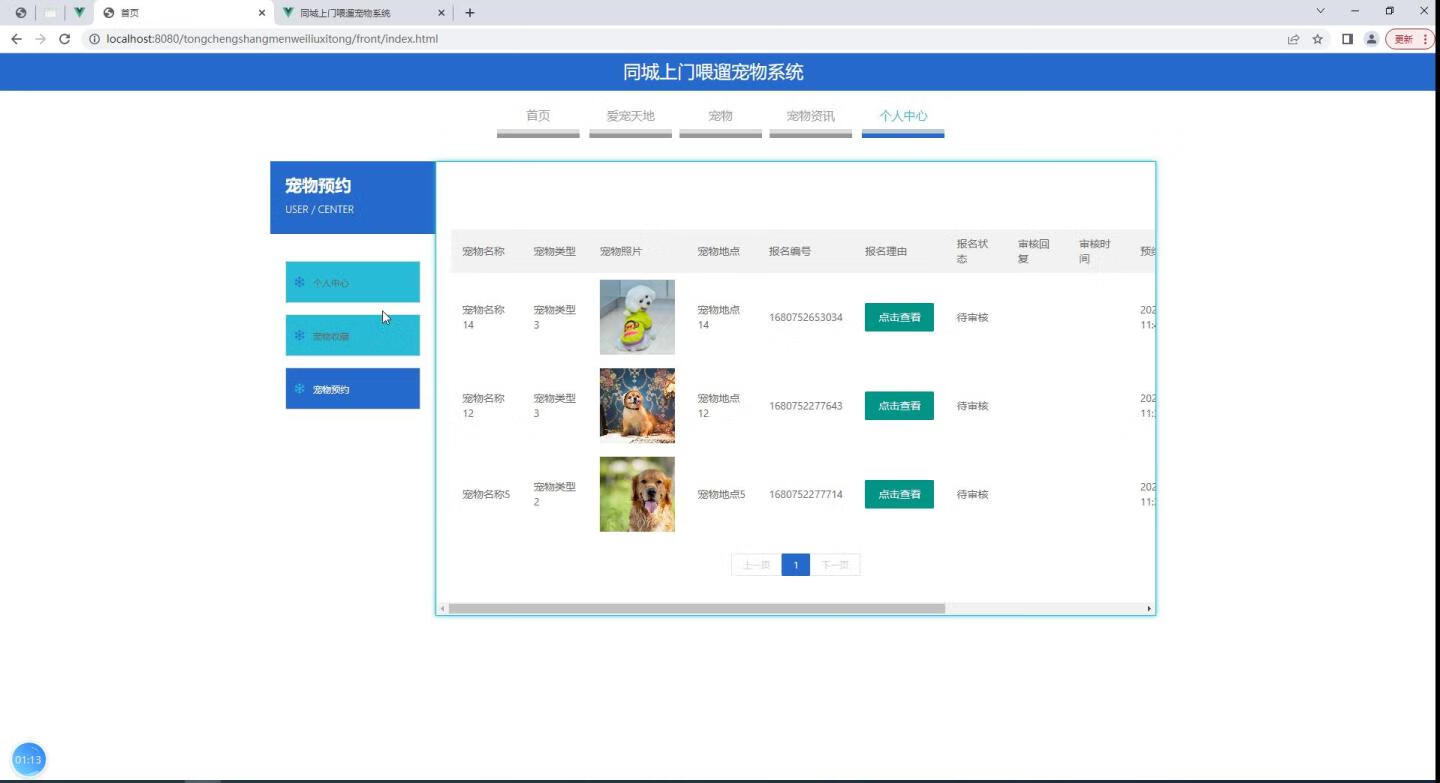
Task: Click the localhost address bar URL
Action: tap(272, 39)
